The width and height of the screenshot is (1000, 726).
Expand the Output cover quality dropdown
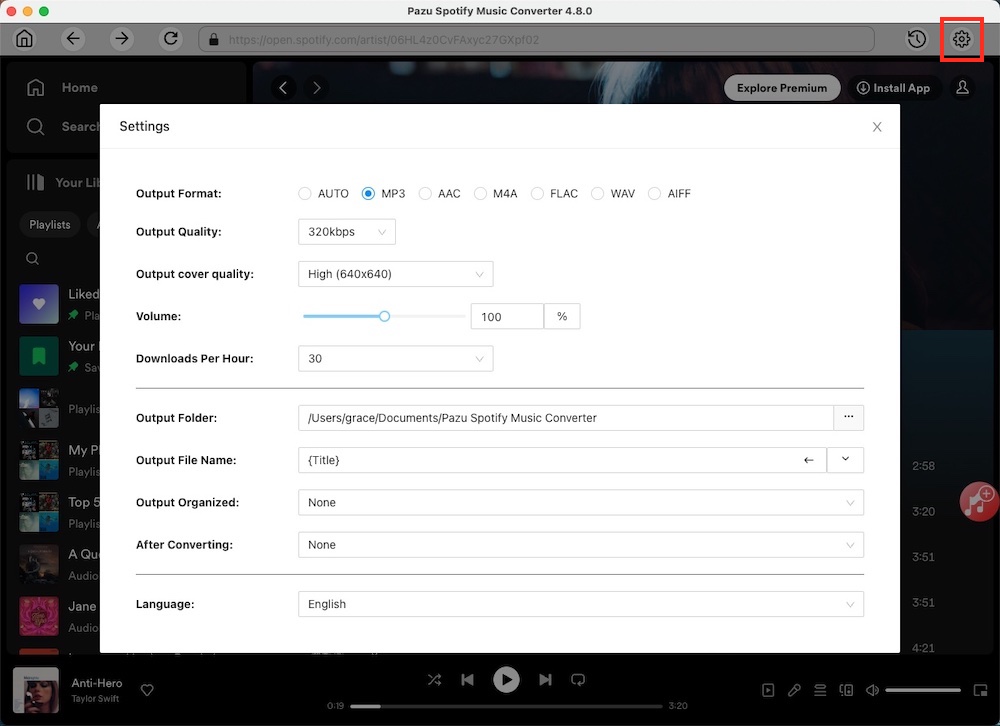[x=395, y=274]
